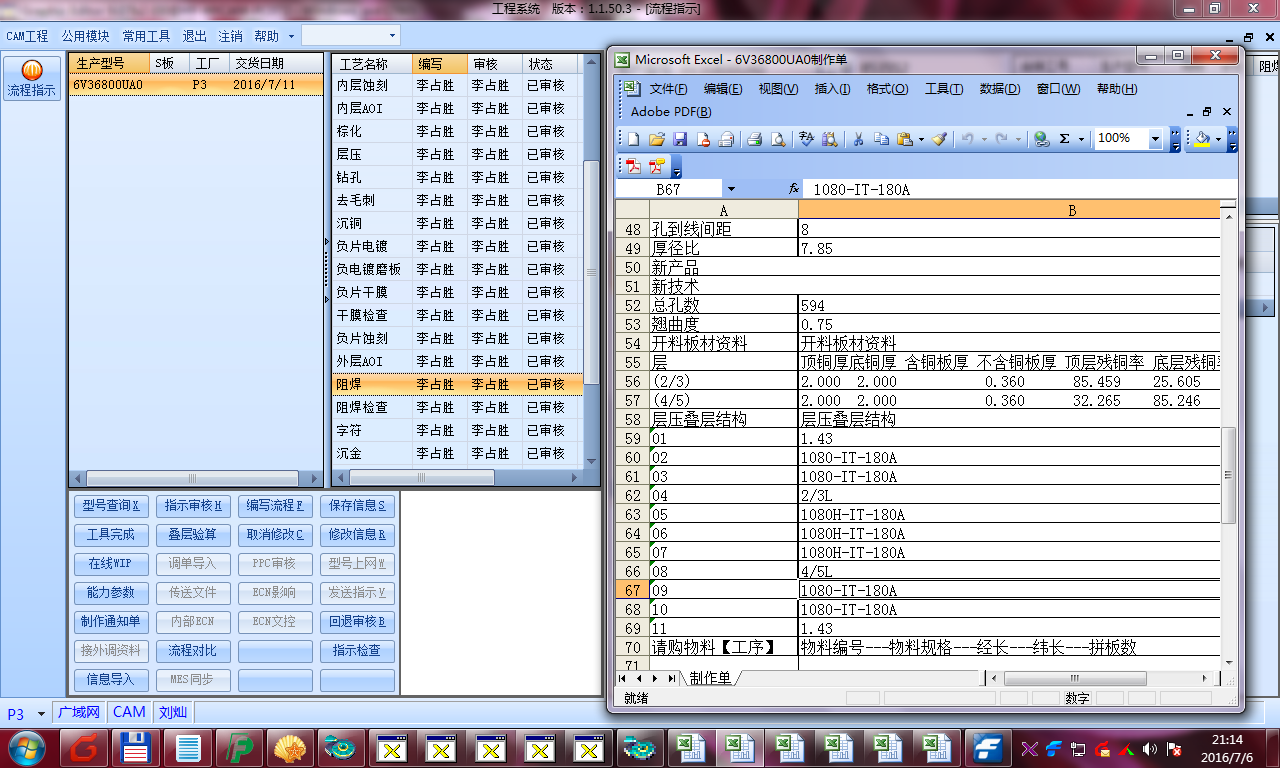
Task: Click the Print icon in Excel toolbar
Action: click(x=754, y=139)
